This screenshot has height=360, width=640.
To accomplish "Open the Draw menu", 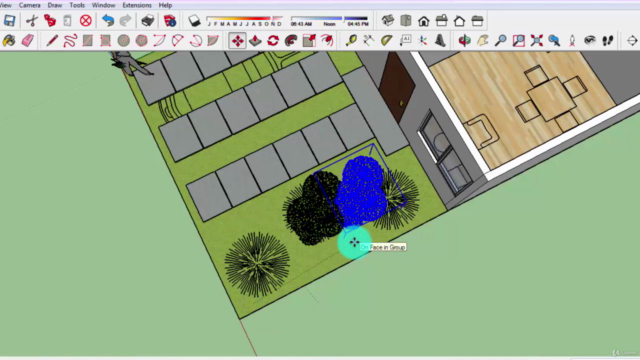I will click(55, 5).
